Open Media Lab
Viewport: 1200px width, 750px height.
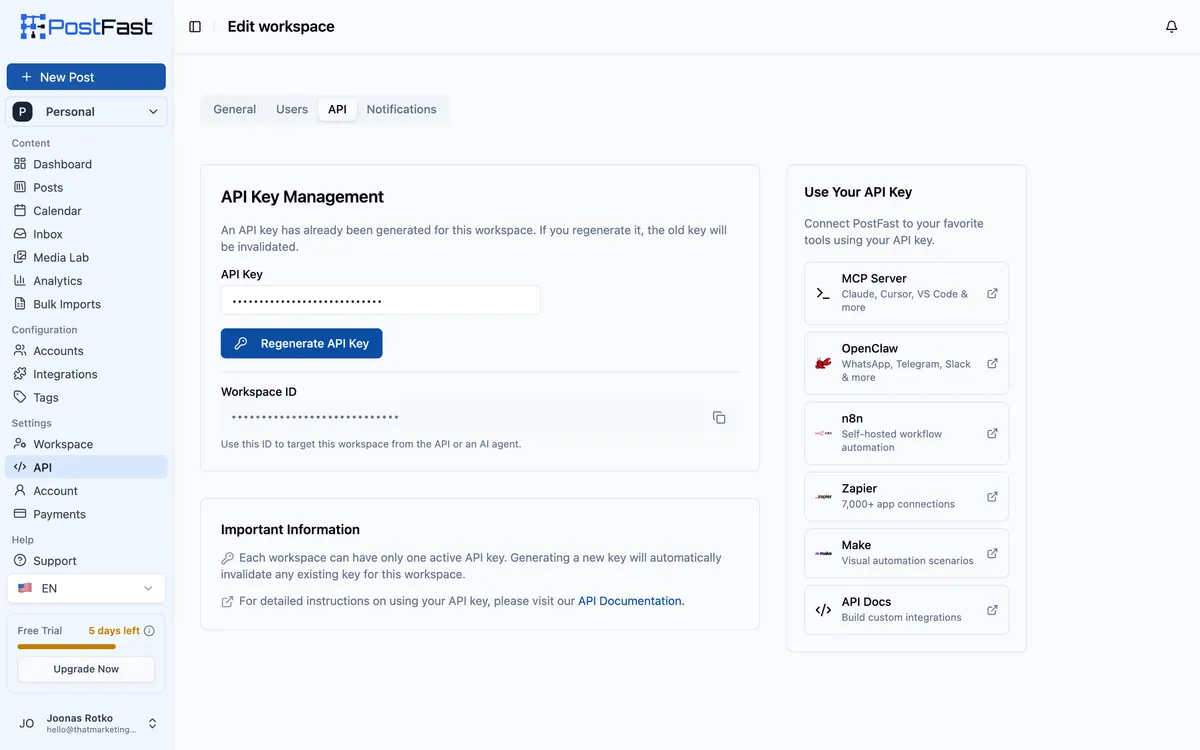tap(87, 257)
